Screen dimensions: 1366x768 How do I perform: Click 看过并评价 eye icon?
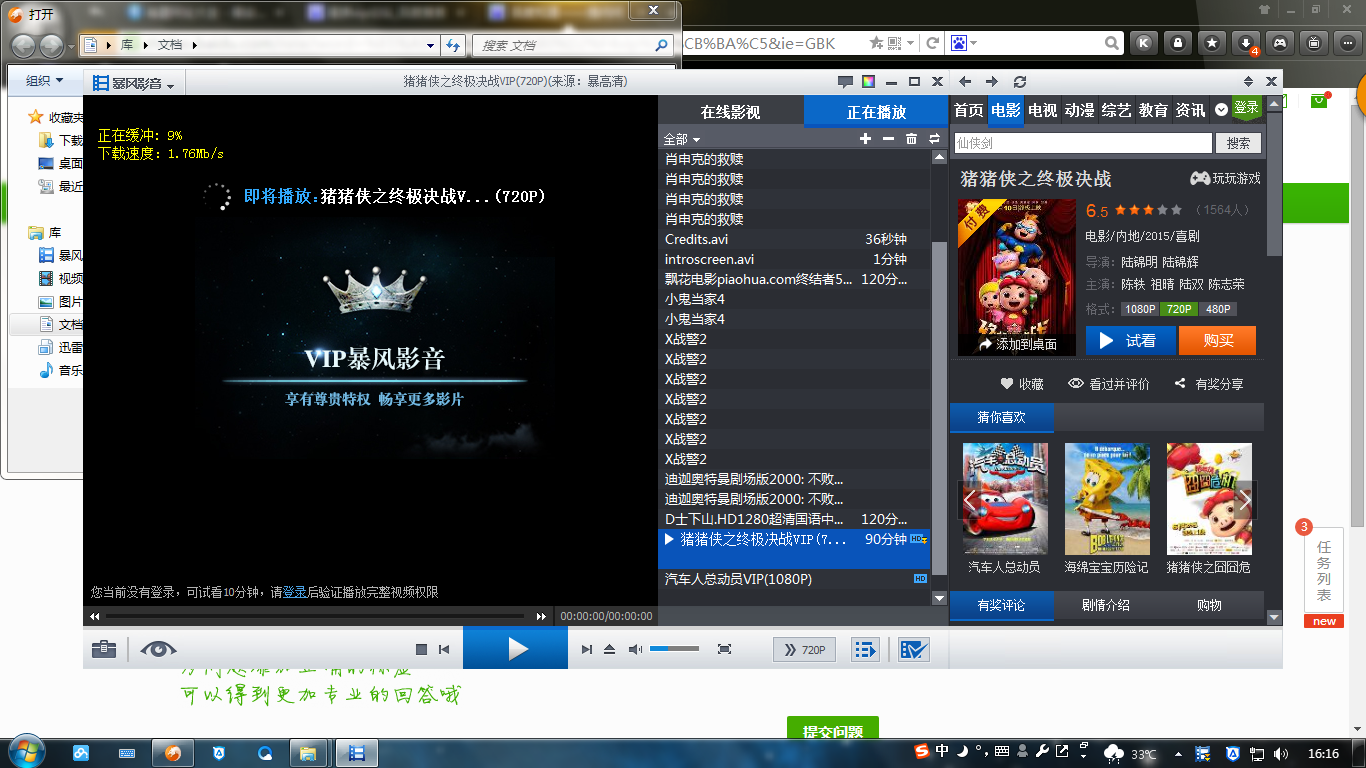point(1108,384)
